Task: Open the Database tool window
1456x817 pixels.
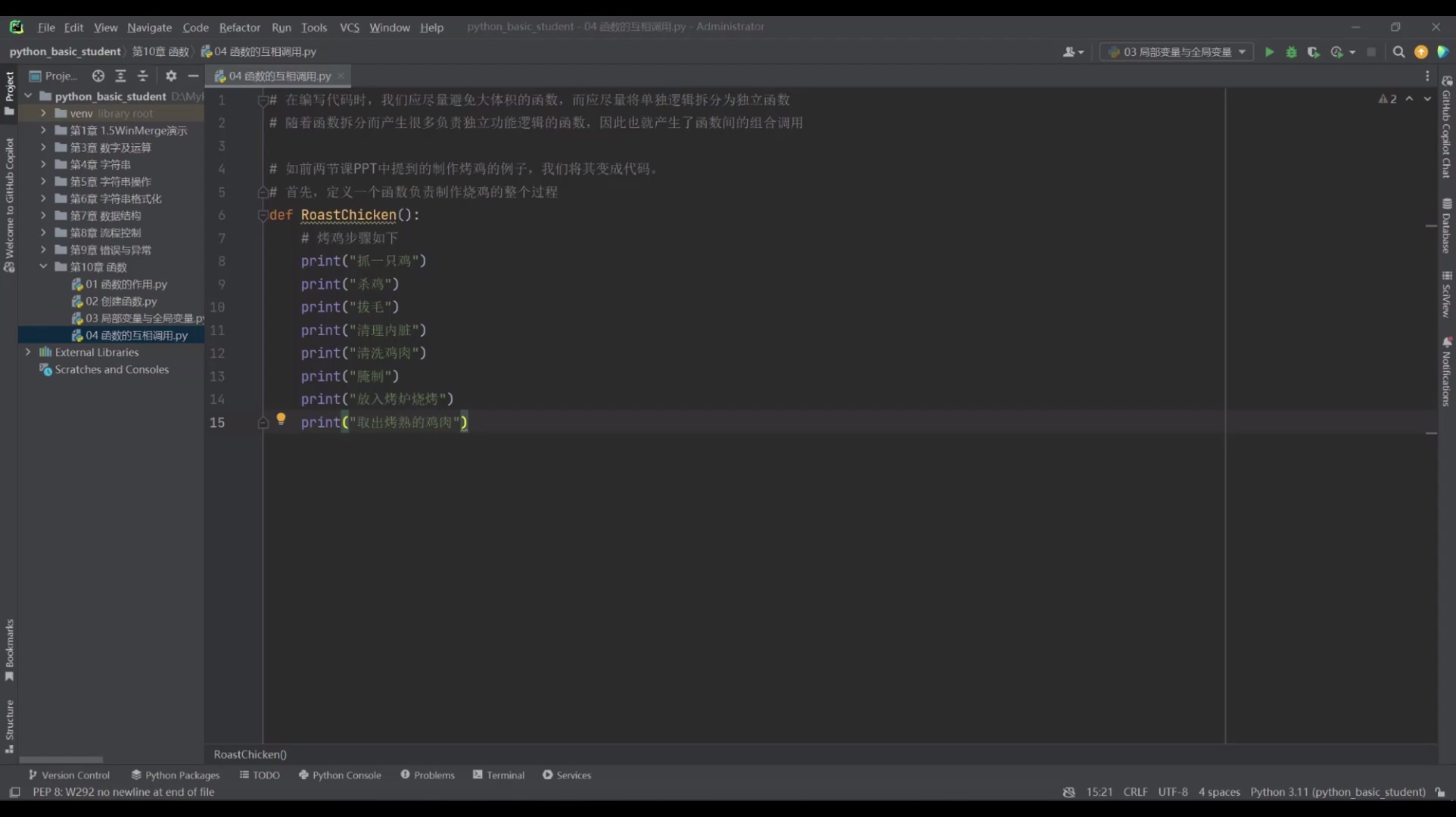Action: 1446,227
